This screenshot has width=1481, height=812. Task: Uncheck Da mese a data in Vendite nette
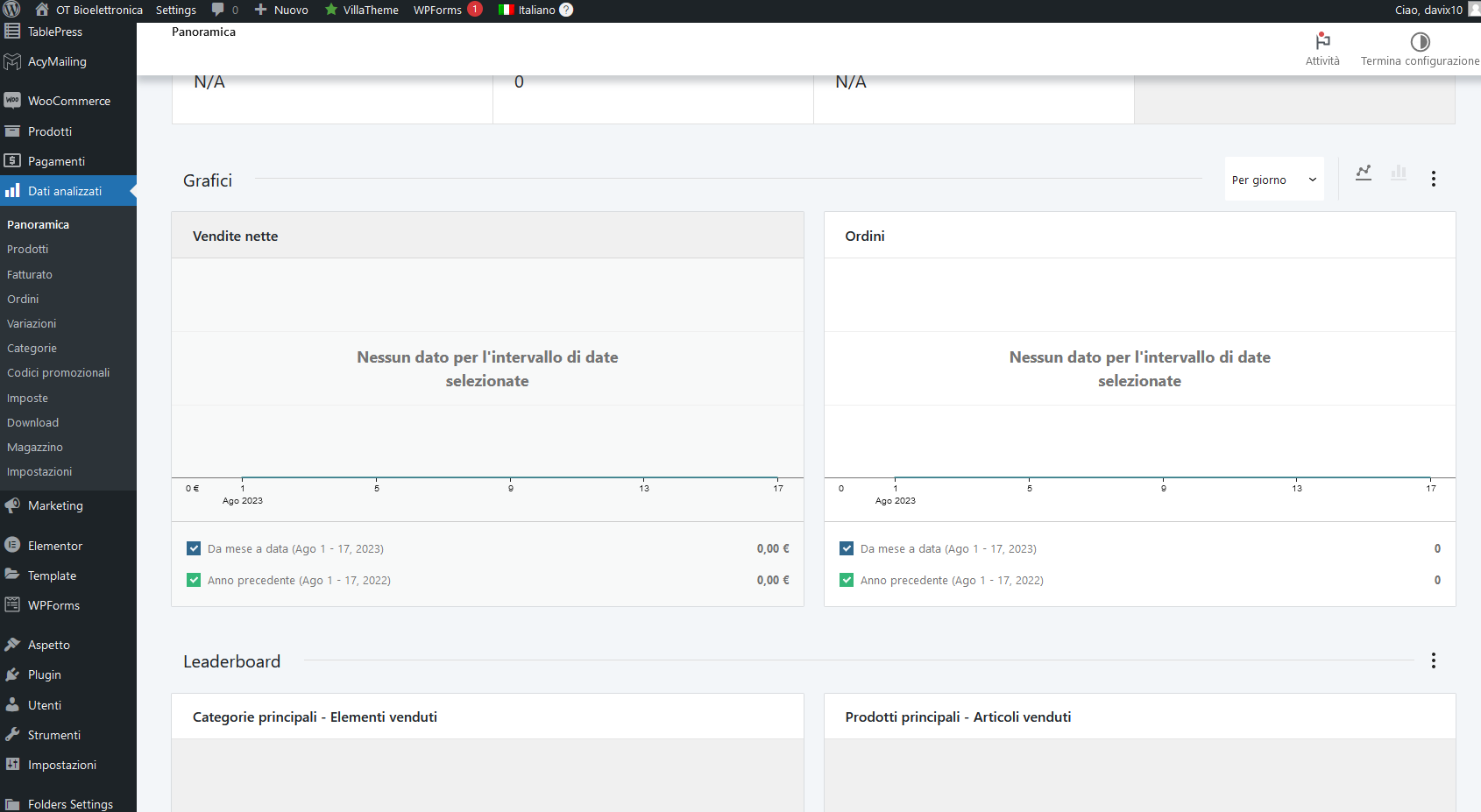pos(194,548)
